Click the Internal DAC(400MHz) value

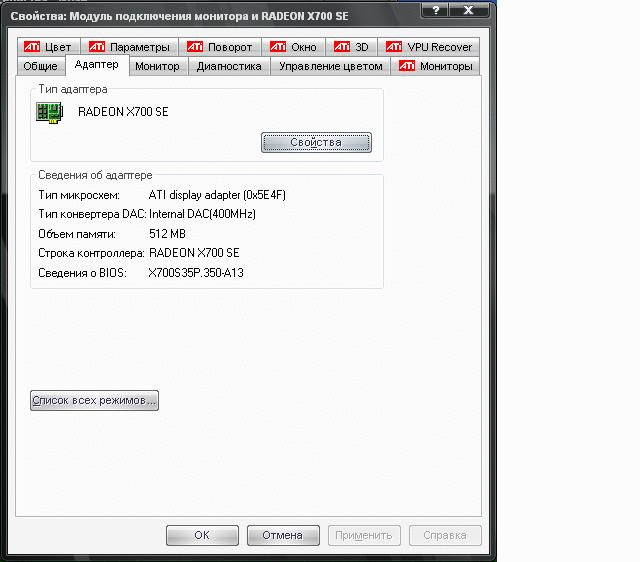point(202,214)
